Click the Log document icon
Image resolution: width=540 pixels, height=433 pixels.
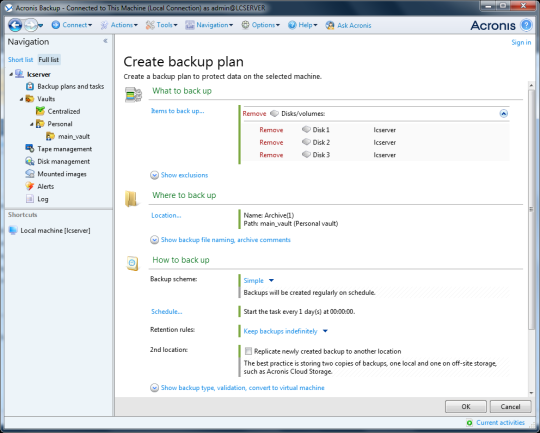(30, 199)
